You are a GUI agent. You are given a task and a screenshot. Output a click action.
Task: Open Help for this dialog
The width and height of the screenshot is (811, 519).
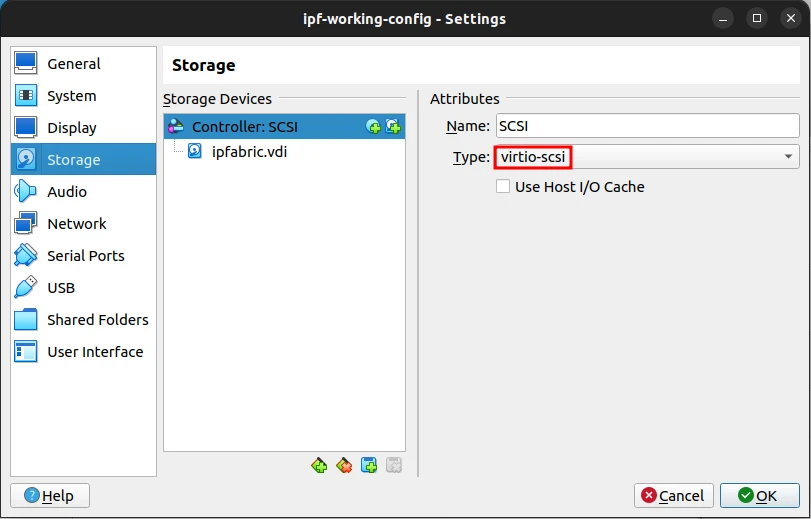click(49, 495)
